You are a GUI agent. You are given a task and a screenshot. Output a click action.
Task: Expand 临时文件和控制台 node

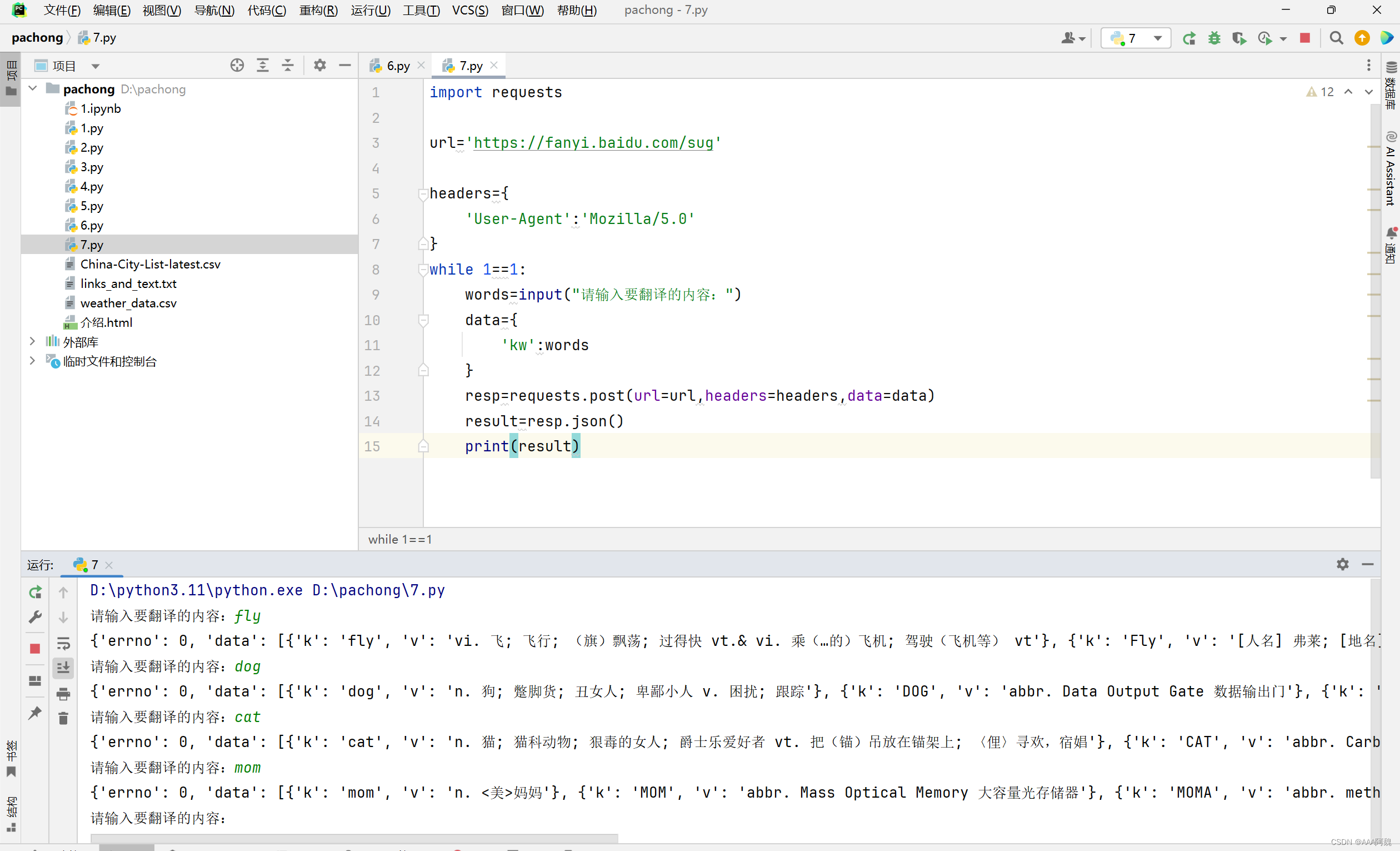pyautogui.click(x=32, y=360)
